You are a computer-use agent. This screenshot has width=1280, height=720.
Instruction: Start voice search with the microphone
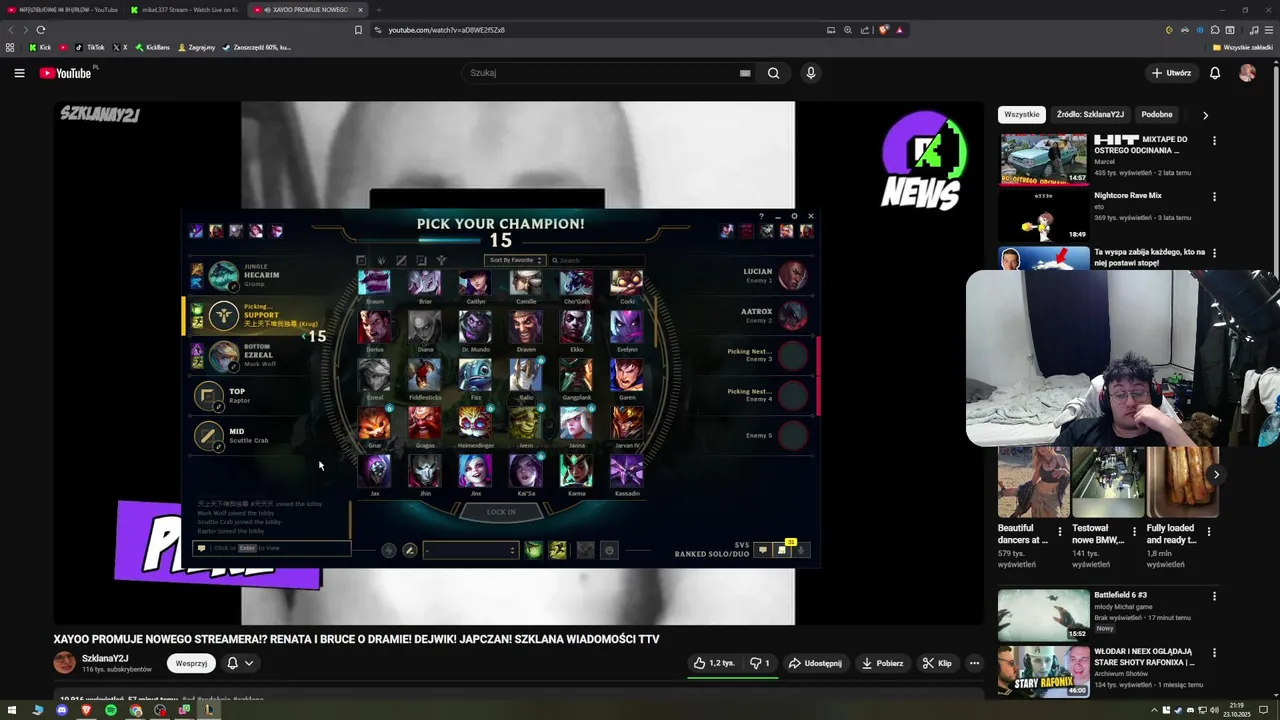click(x=811, y=73)
